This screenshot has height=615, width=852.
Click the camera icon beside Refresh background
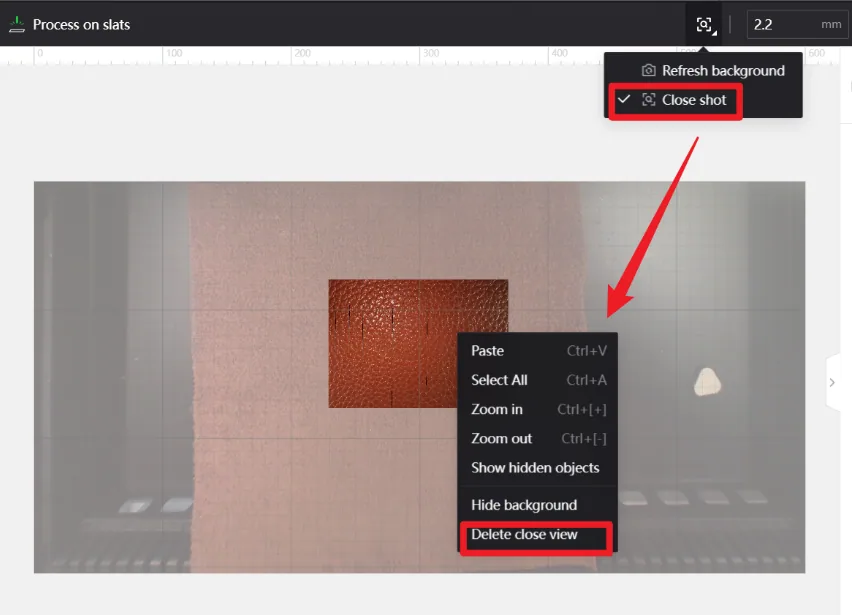click(x=648, y=71)
